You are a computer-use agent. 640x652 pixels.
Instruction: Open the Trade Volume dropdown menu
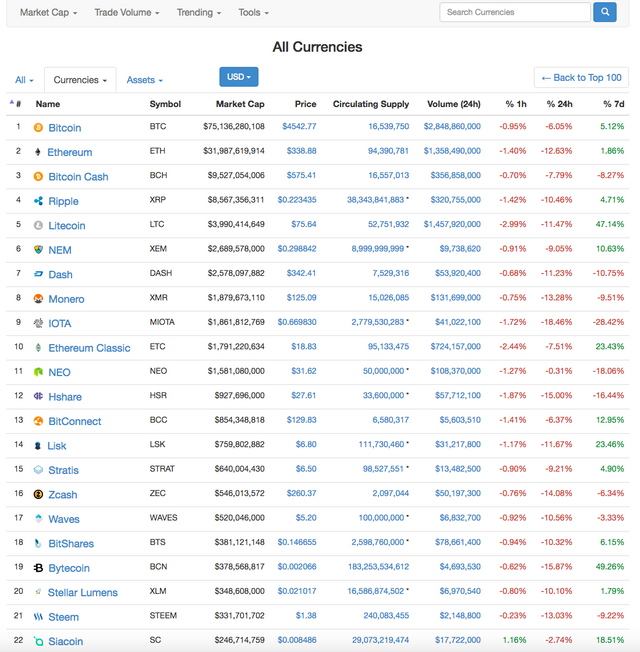coord(127,12)
